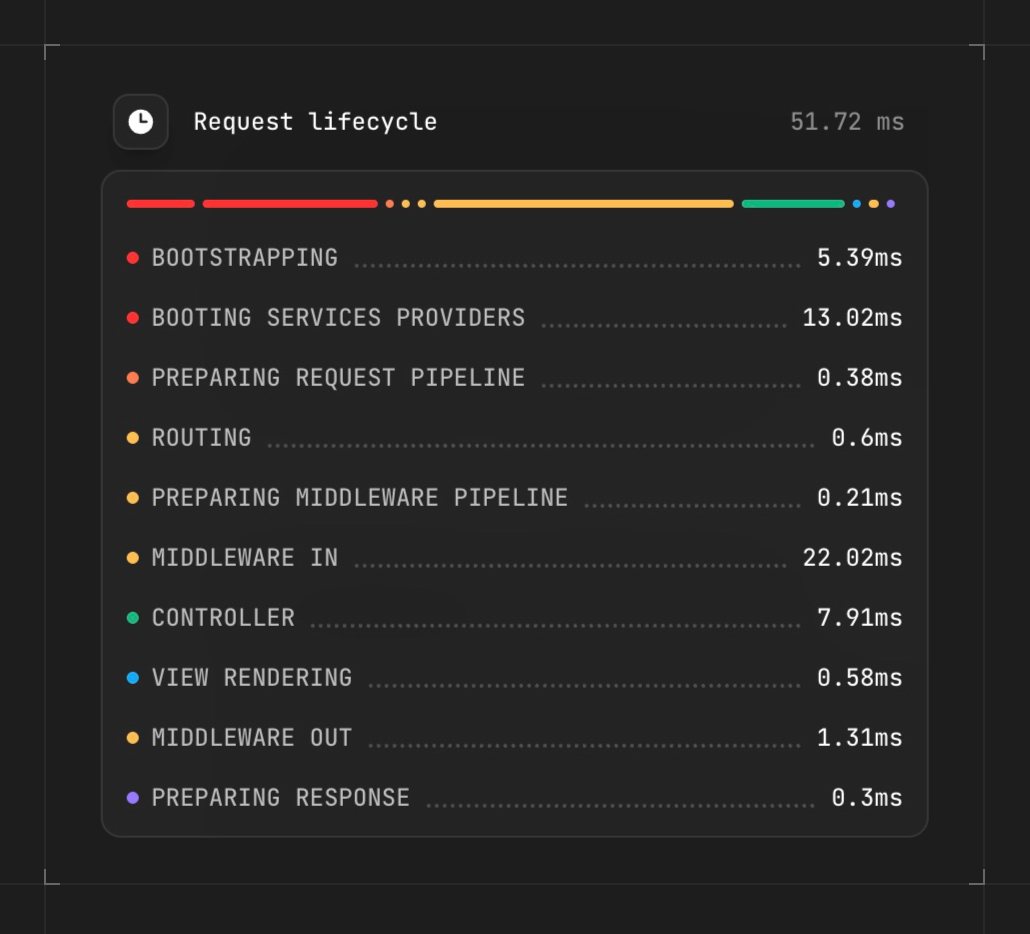
Task: Select the PREPARING REQUEST PIPELINE label
Action: [x=338, y=378]
